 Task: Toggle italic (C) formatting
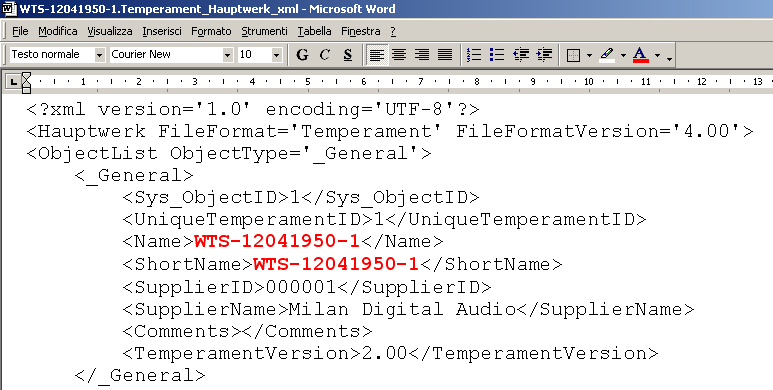click(324, 55)
